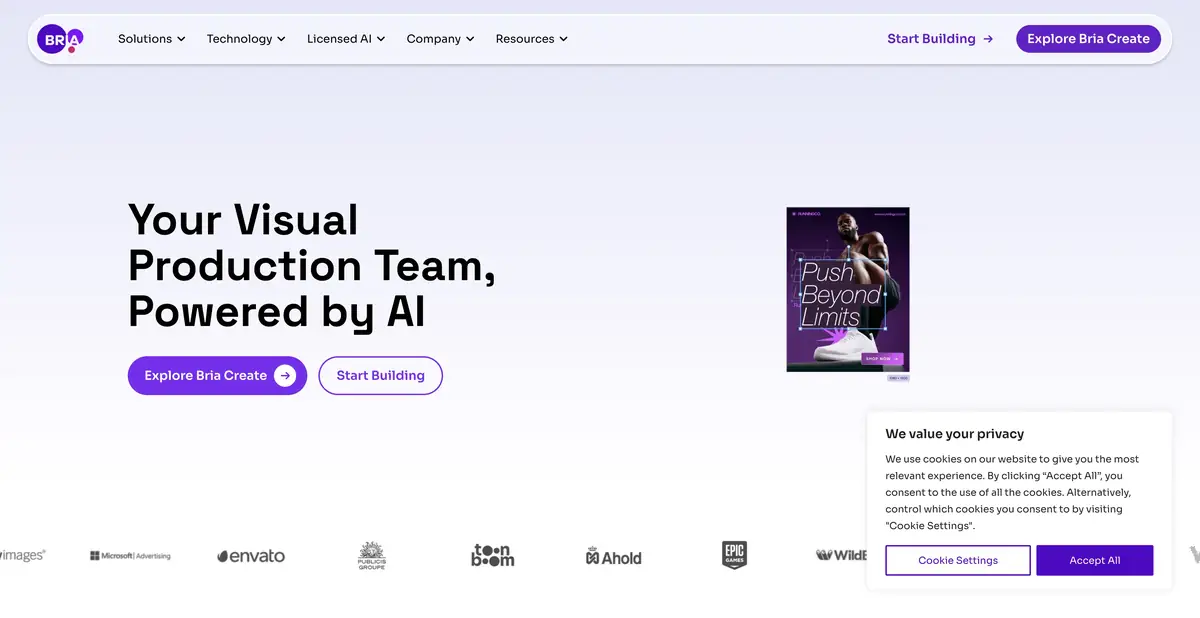Open the Push Beyond Limits ad image
Image resolution: width=1200 pixels, height=618 pixels.
(x=848, y=290)
